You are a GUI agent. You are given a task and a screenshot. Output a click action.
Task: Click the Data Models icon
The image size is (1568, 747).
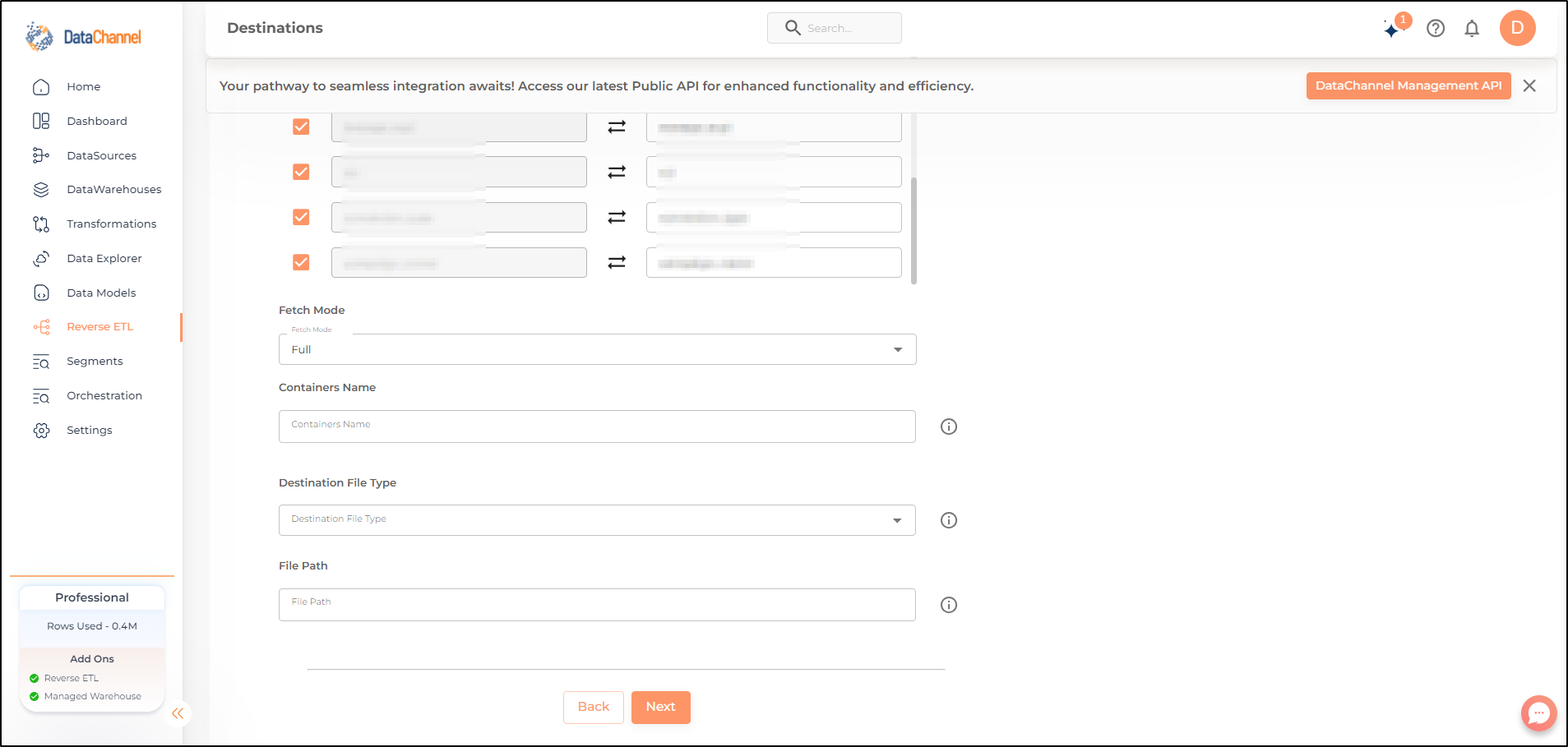[41, 293]
